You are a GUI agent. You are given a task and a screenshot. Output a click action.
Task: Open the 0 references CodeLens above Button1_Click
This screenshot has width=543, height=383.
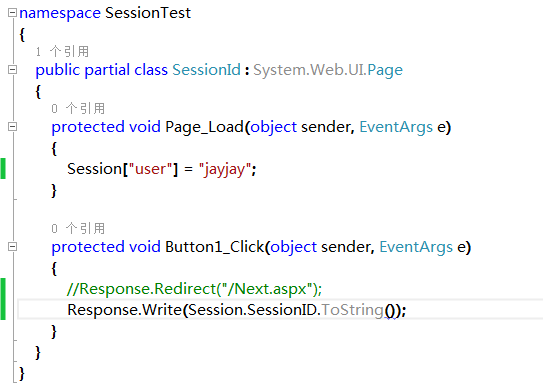click(78, 228)
